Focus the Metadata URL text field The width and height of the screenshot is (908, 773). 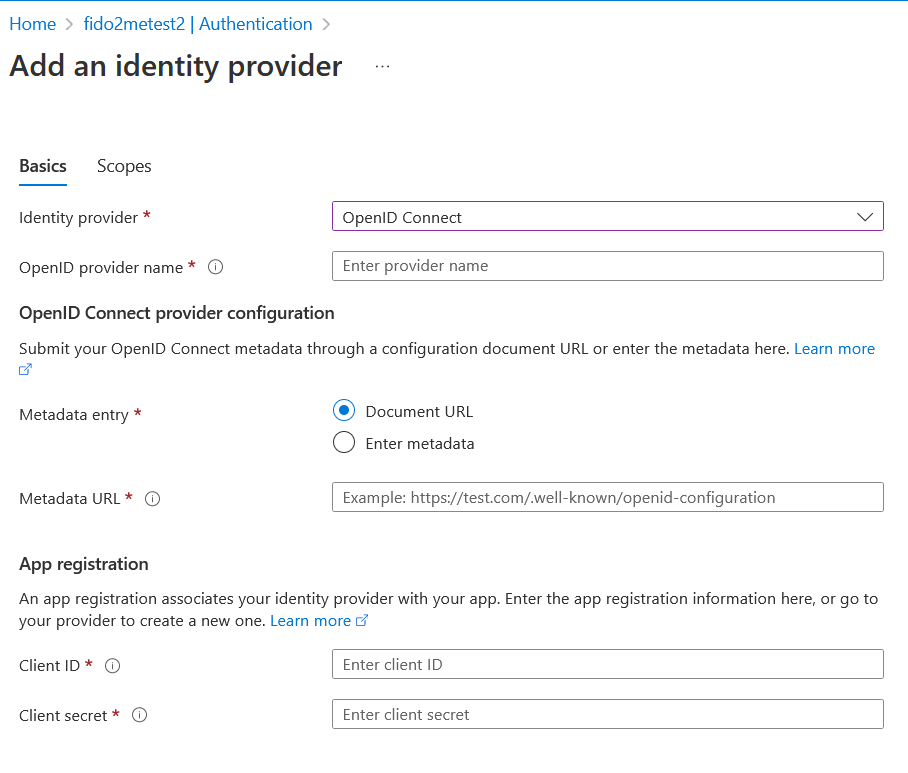pos(607,497)
